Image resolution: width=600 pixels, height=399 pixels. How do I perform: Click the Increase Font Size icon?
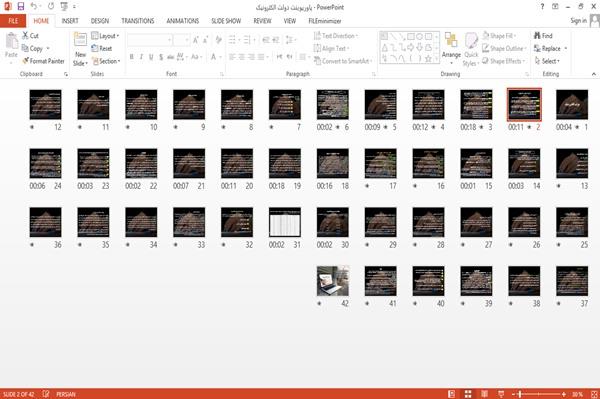[196, 40]
